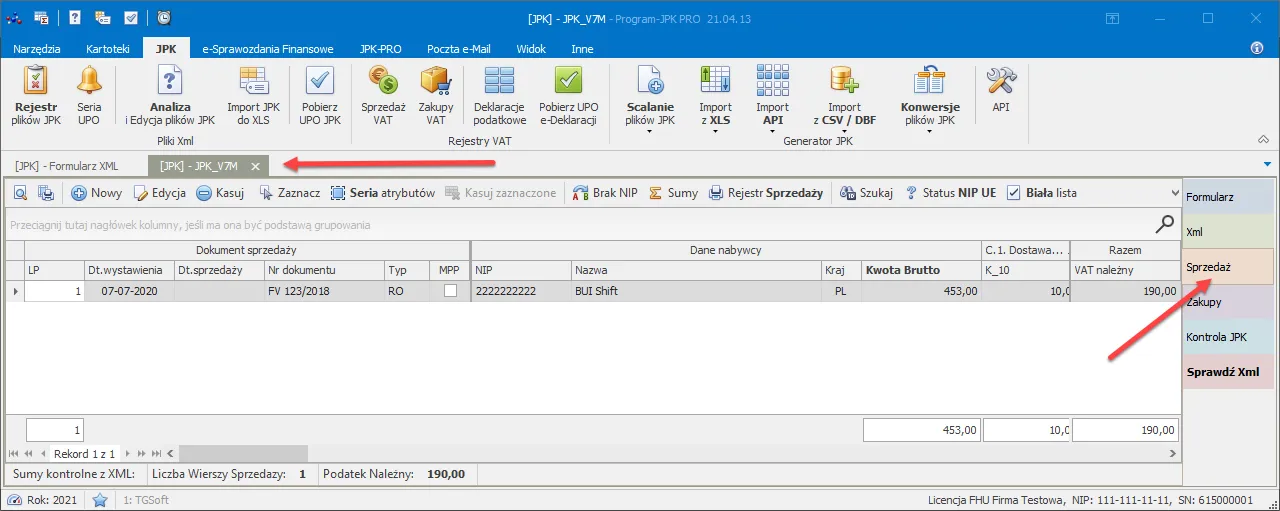Switch to JPK-PRO ribbon tab
Viewport: 1280px width, 511px height.
click(x=381, y=48)
